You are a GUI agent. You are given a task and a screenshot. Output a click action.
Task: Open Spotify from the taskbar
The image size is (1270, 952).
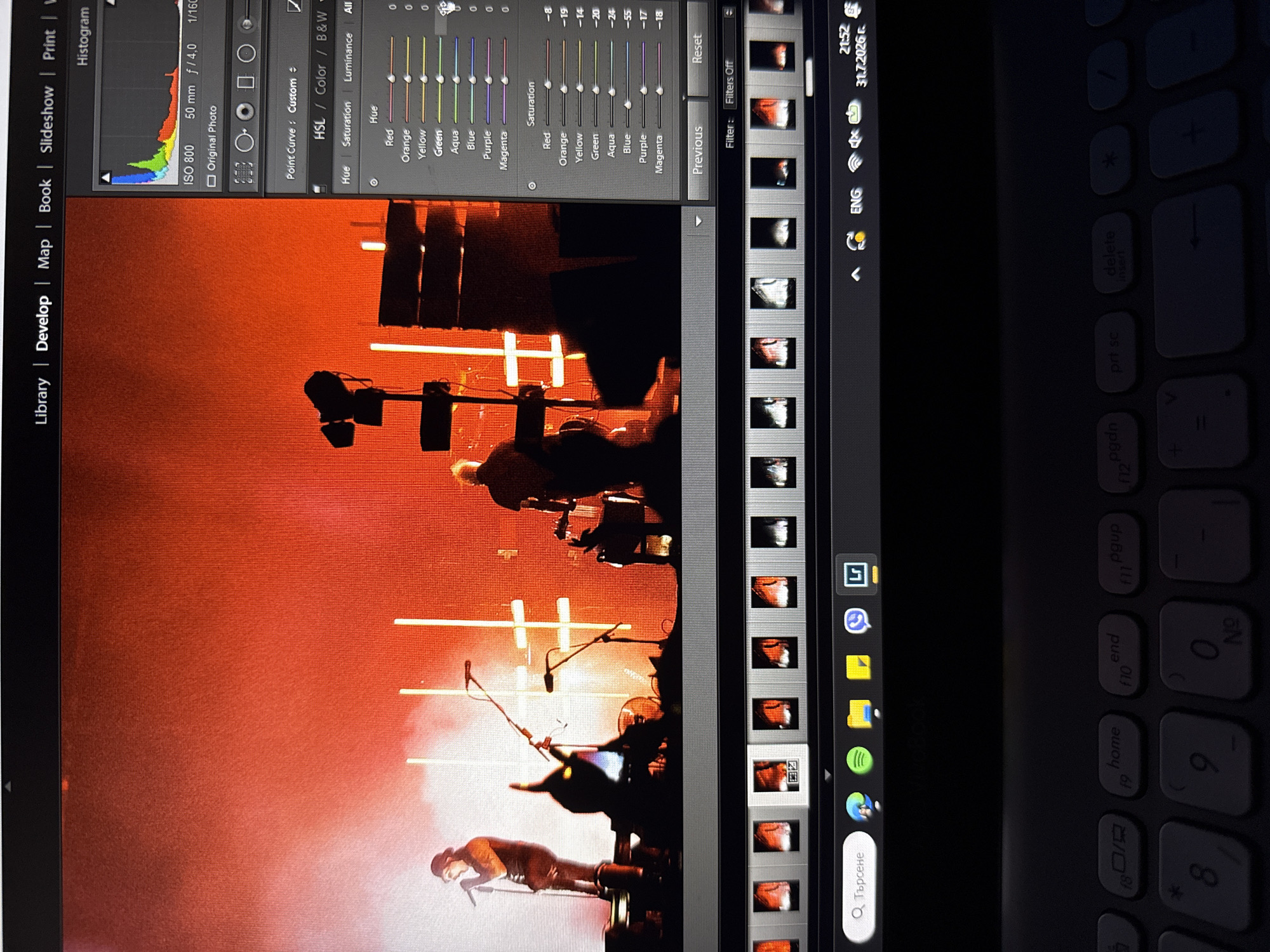859,760
